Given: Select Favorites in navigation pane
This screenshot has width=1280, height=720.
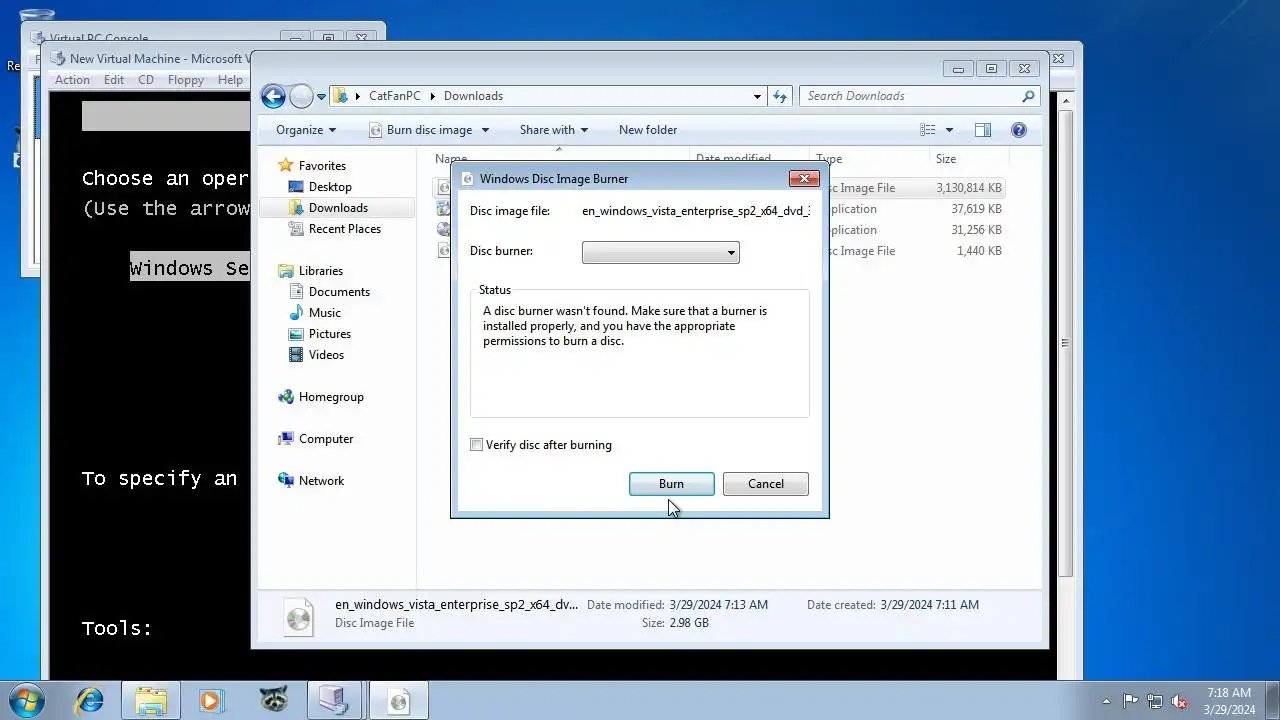Looking at the screenshot, I should click(322, 166).
